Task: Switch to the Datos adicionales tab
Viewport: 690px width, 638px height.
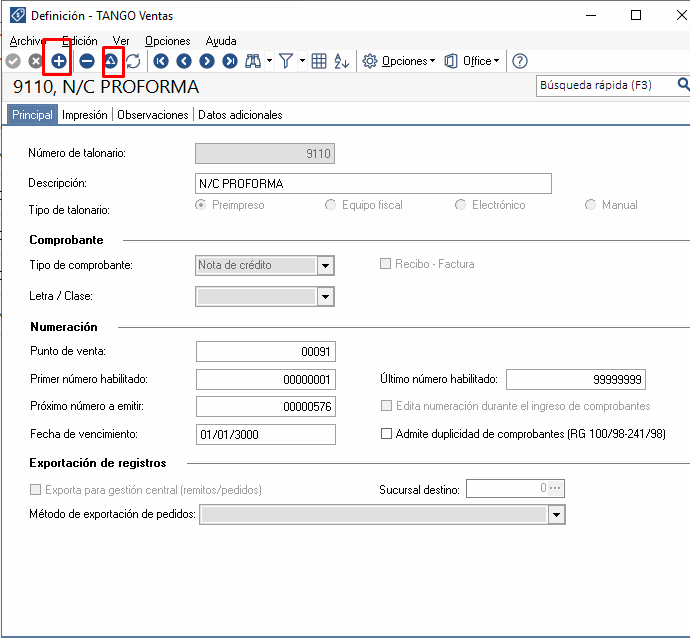Action: pos(240,115)
